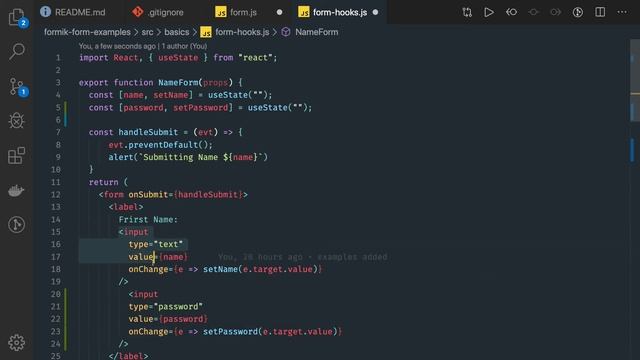The image size is (640, 360).
Task: Split the editor to the right
Action: pos(600,12)
